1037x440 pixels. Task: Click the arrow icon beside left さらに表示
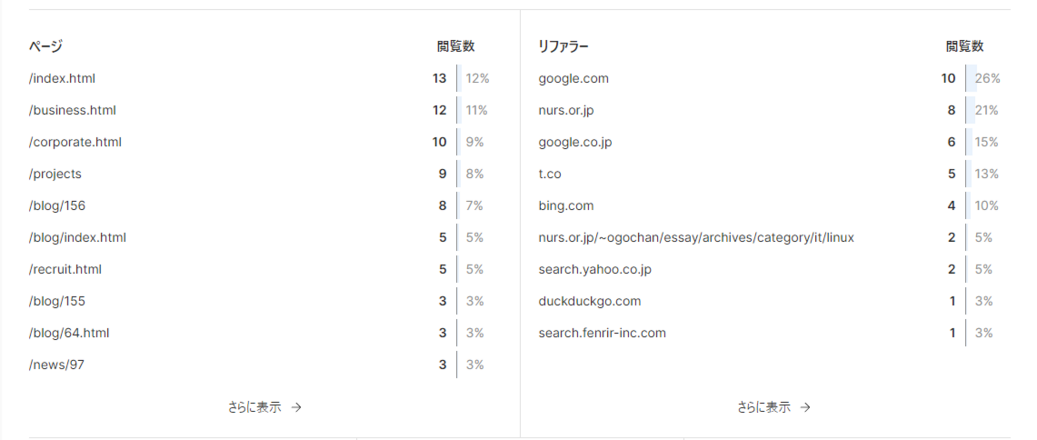(296, 408)
